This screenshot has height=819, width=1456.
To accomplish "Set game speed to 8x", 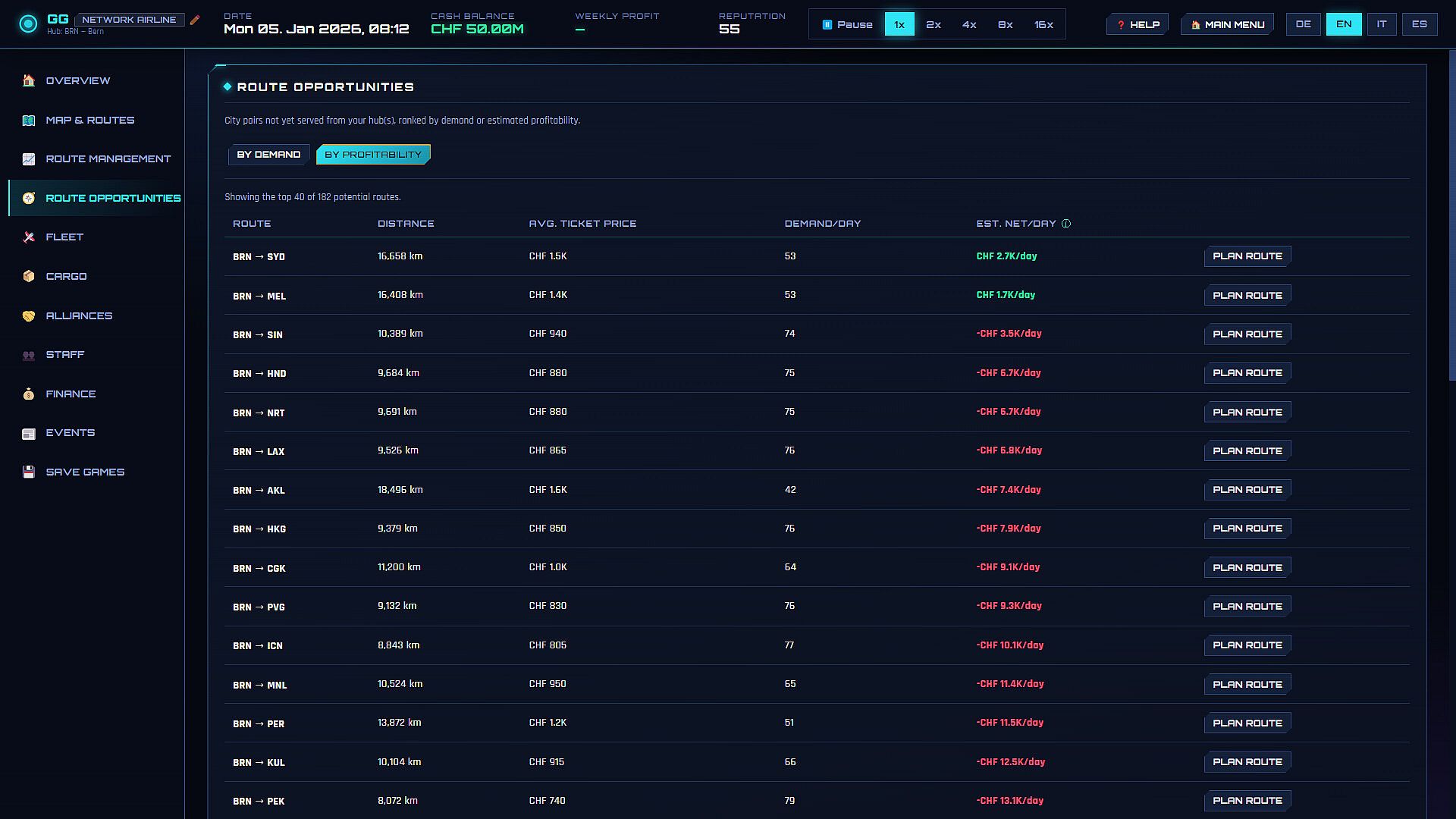I will 1006,24.
